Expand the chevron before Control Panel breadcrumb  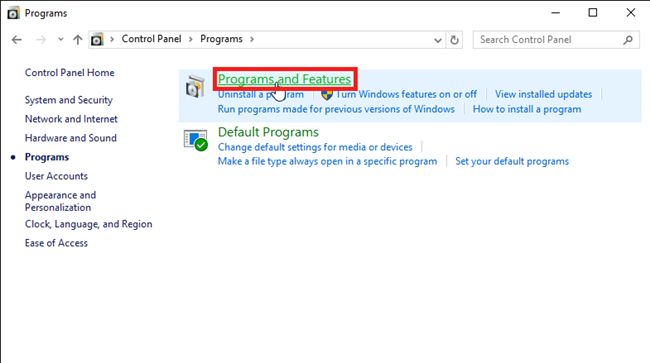(112, 39)
